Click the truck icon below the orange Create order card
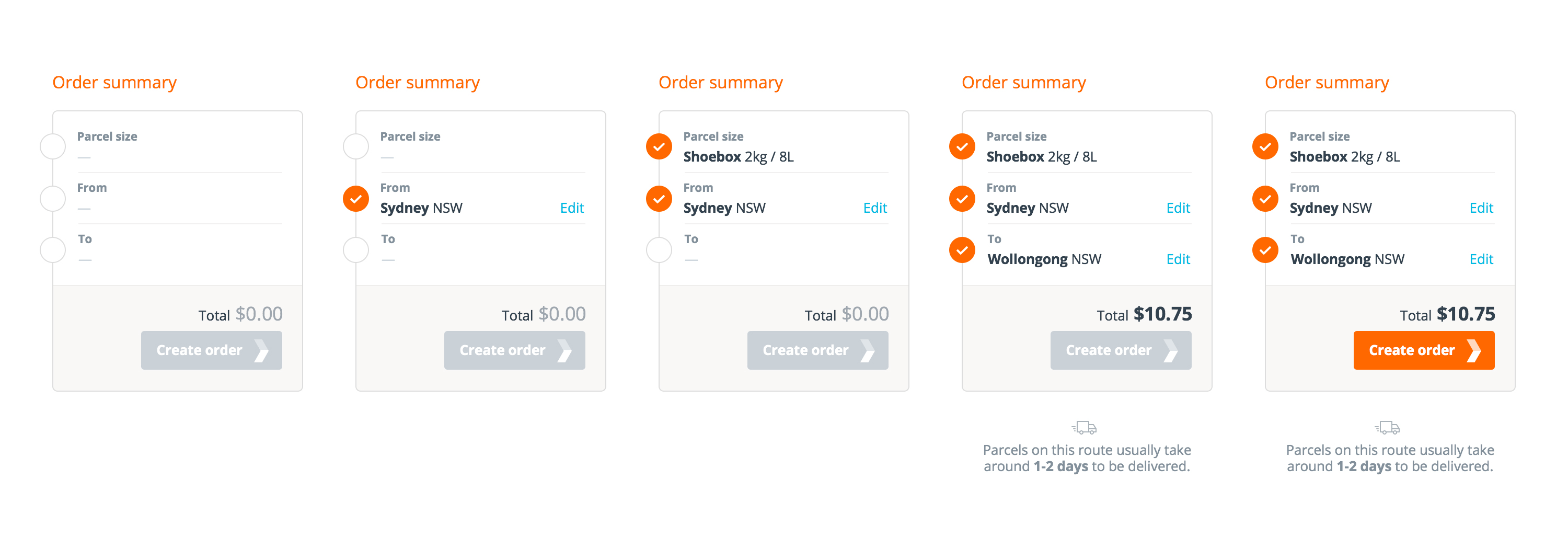The height and width of the screenshot is (548, 1568). tap(1388, 427)
